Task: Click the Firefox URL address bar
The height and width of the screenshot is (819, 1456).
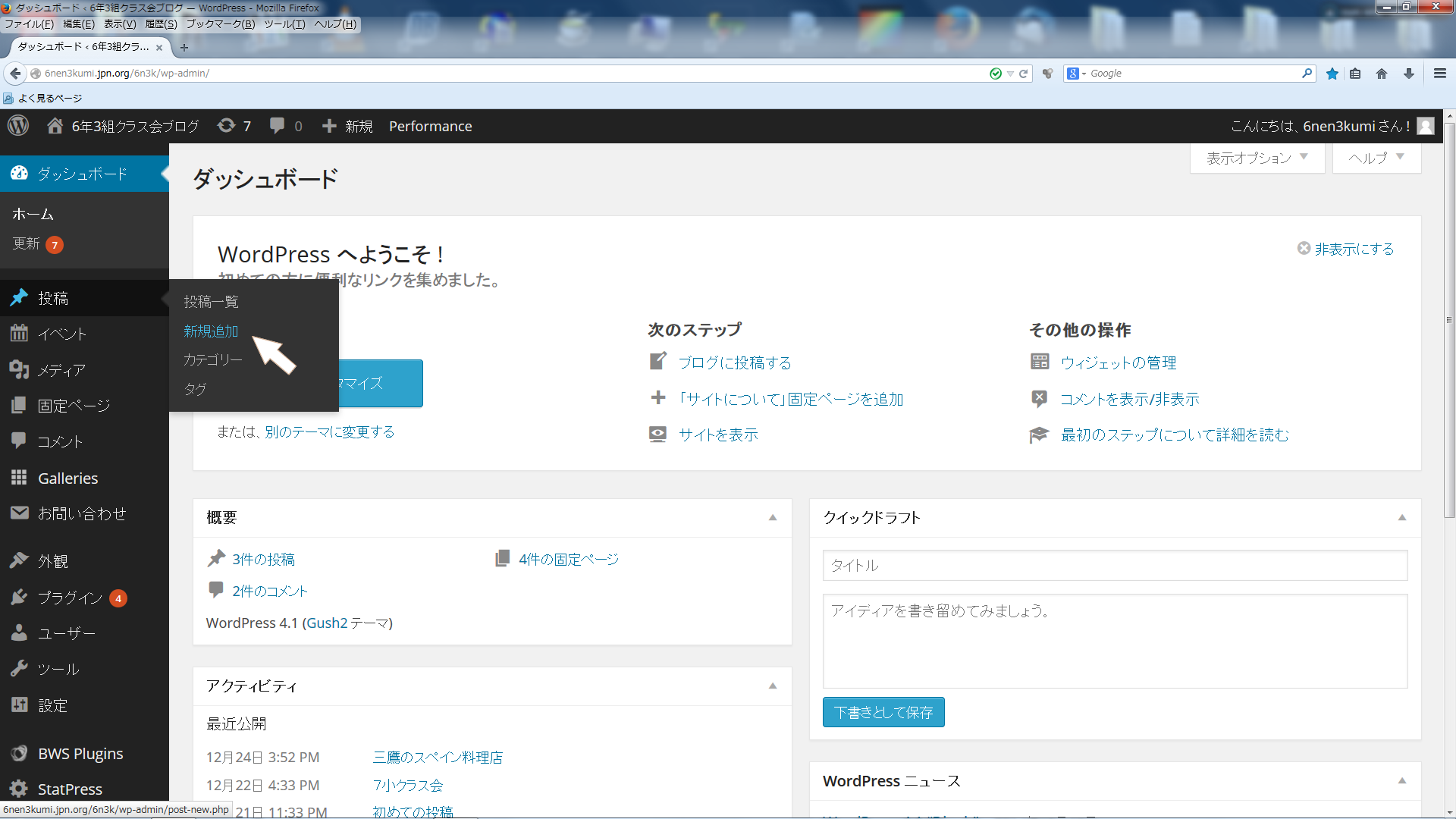Action: (508, 74)
